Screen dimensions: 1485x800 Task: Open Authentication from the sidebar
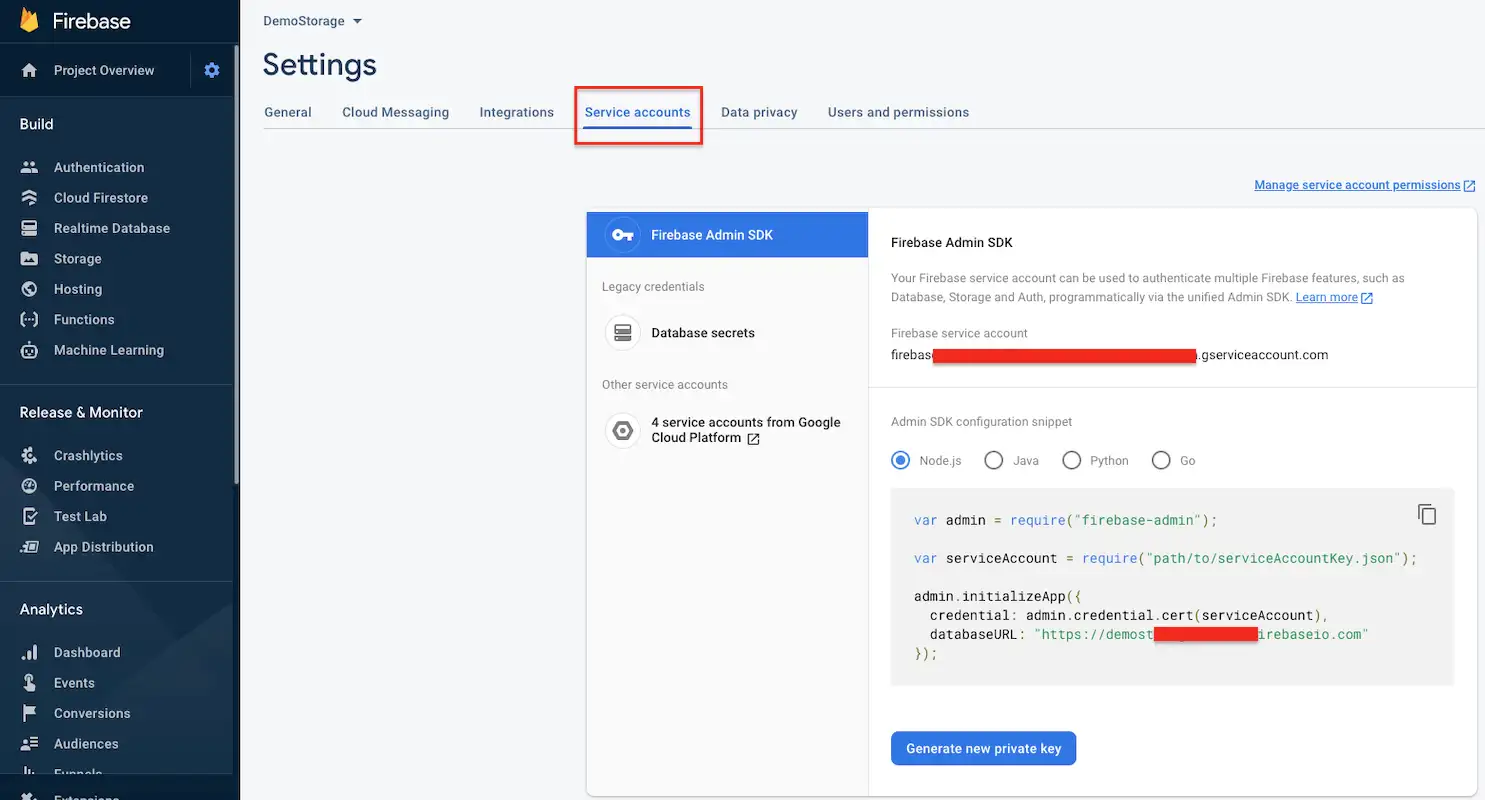click(98, 167)
